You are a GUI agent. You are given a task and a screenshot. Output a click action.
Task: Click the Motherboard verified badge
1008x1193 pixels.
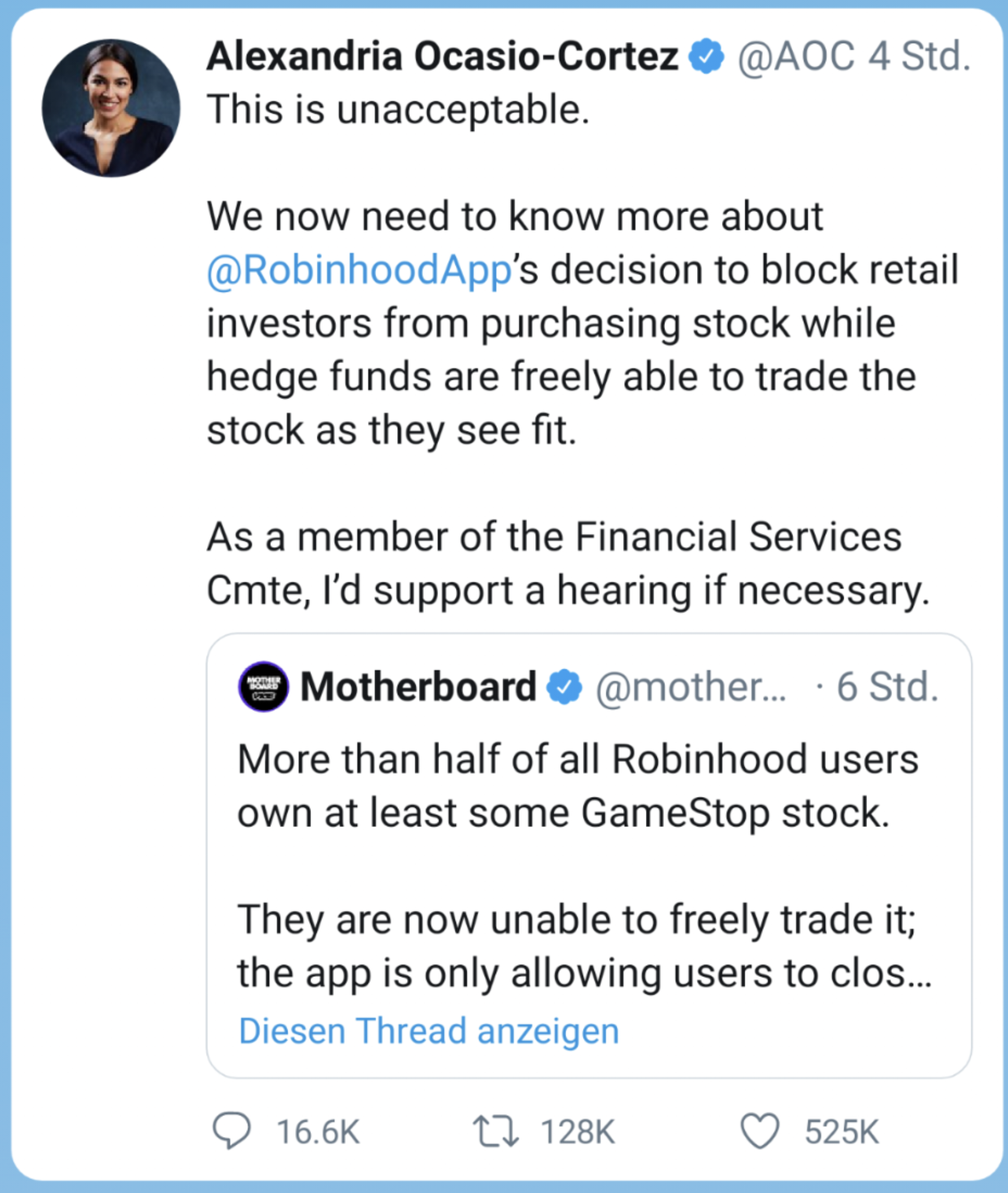tap(564, 687)
